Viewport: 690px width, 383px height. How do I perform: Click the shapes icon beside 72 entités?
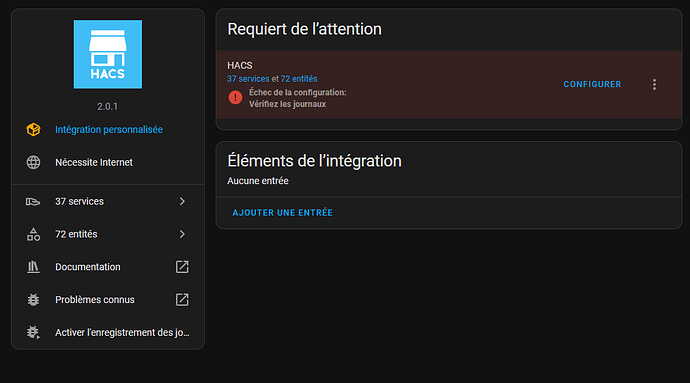click(x=33, y=234)
